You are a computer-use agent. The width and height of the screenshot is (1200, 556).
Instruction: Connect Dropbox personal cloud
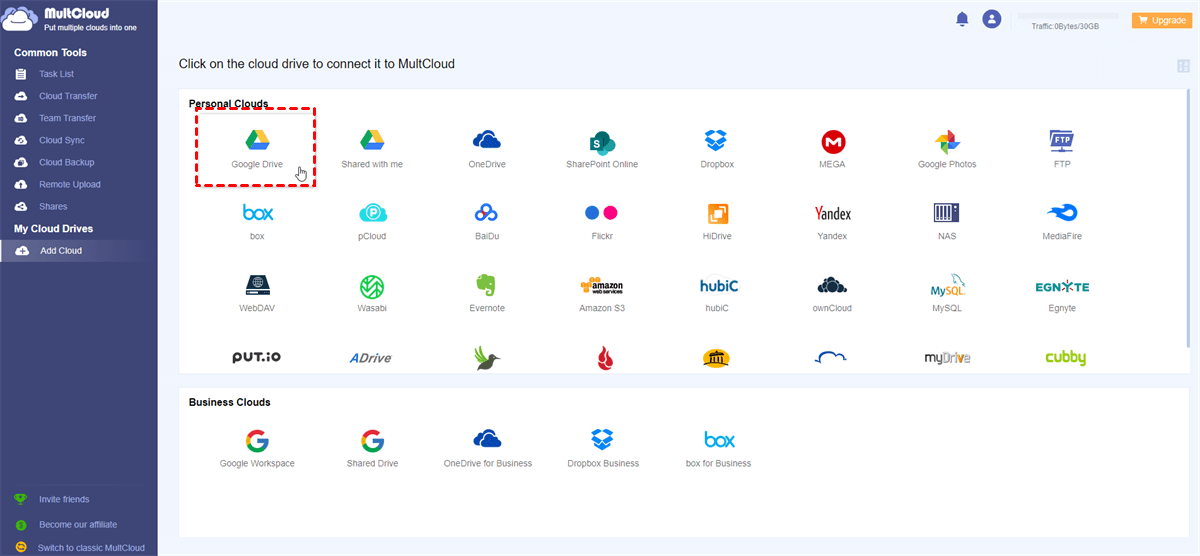pyautogui.click(x=717, y=148)
